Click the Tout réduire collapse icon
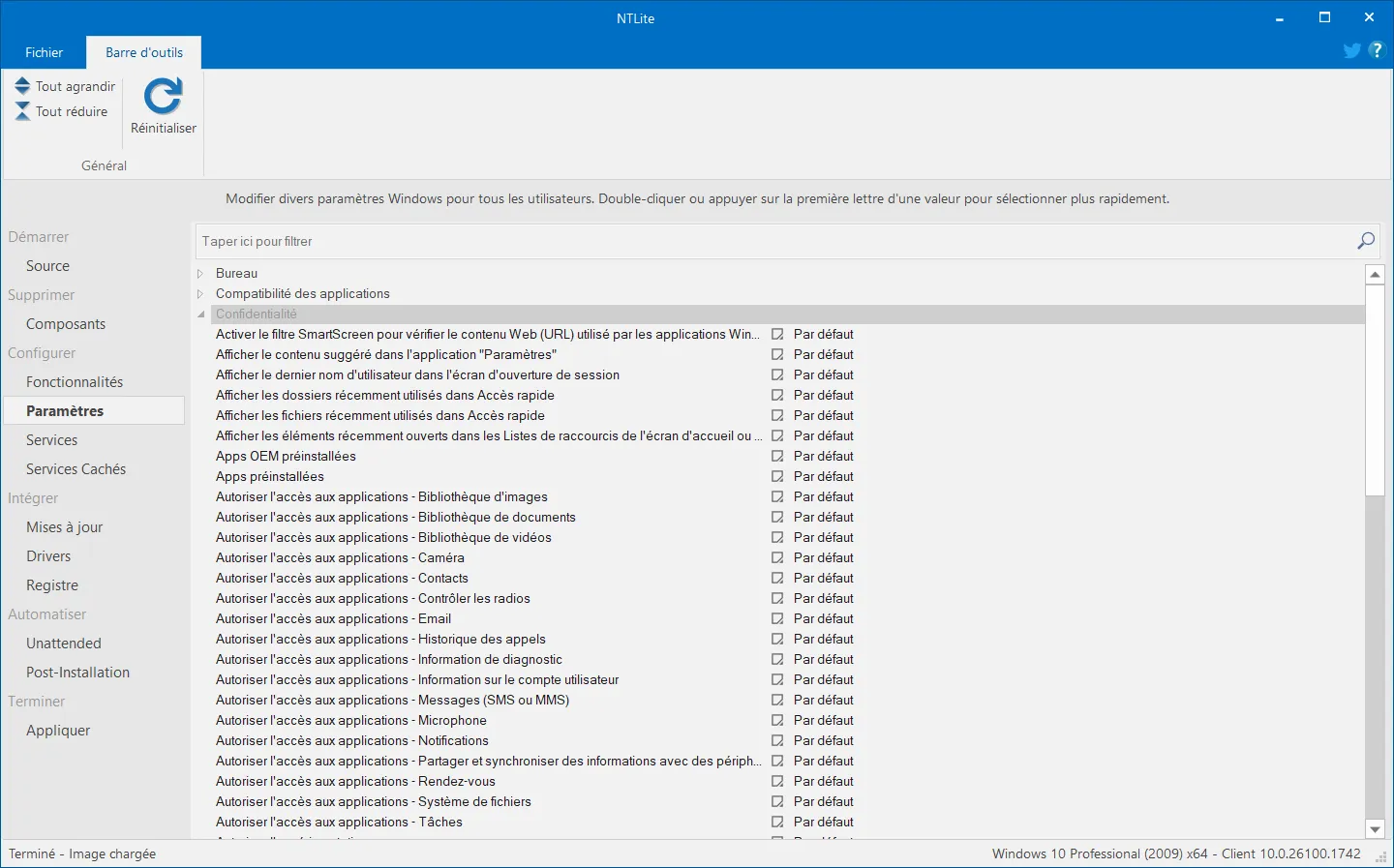This screenshot has width=1394, height=868. (x=22, y=111)
